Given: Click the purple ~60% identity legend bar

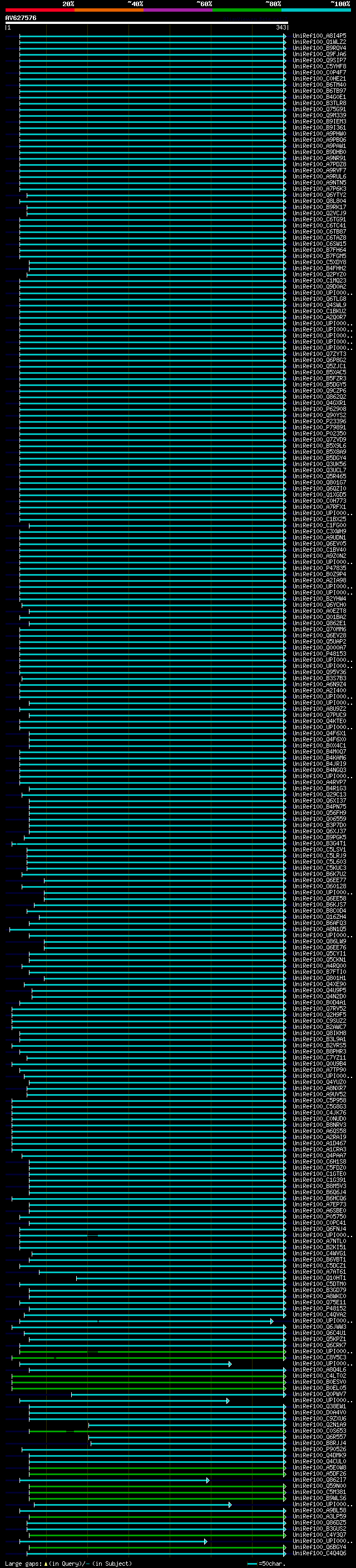Looking at the screenshot, I should tap(177, 10).
